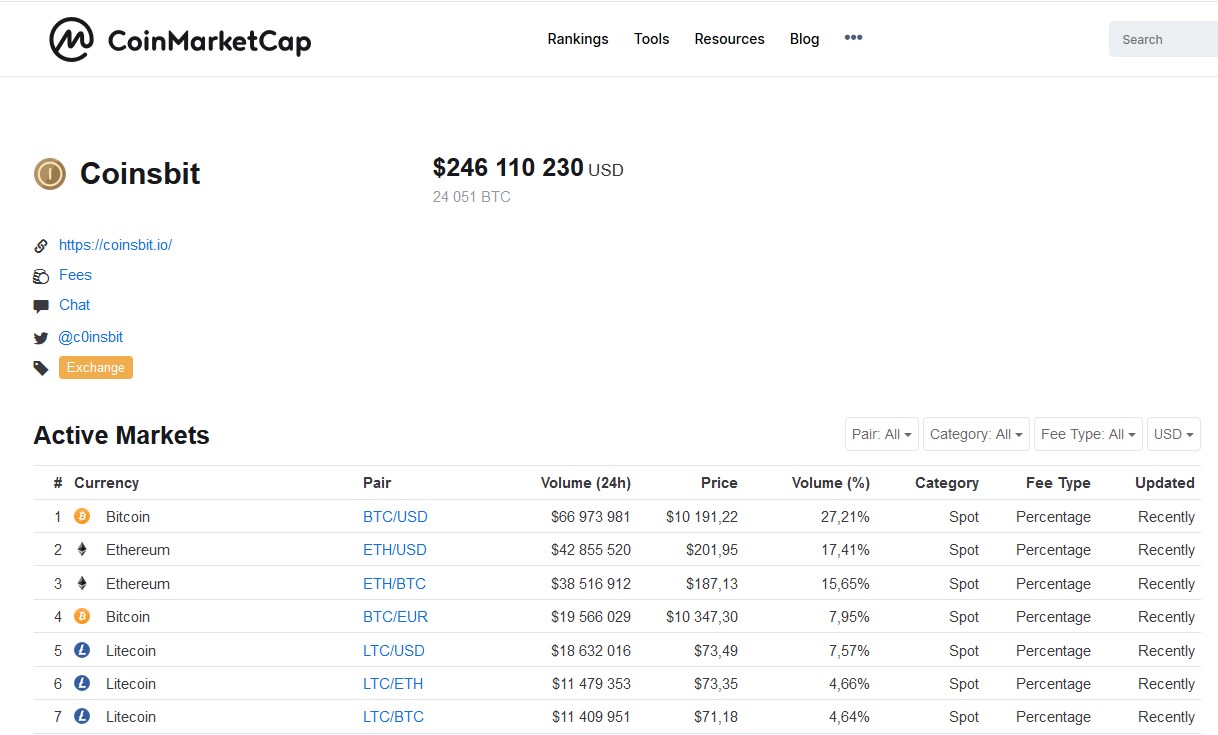Open the Category: All filter dropdown

(x=976, y=434)
